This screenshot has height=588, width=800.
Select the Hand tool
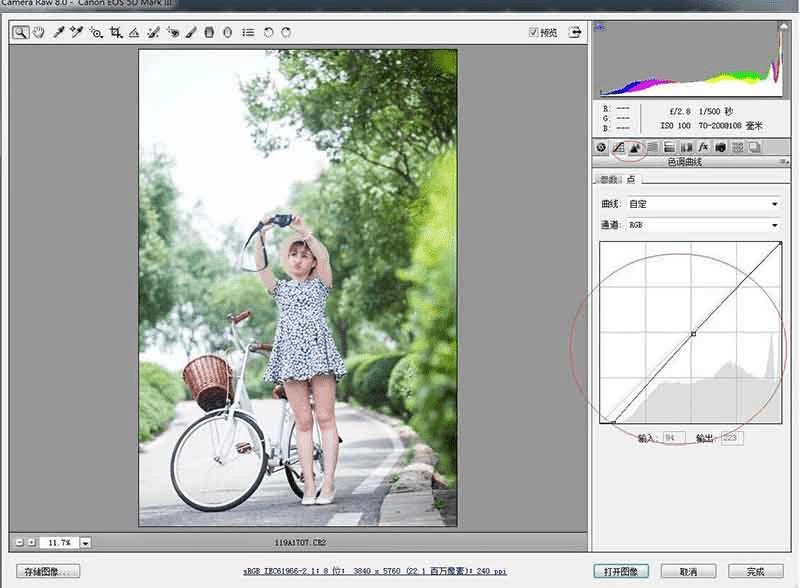39,32
